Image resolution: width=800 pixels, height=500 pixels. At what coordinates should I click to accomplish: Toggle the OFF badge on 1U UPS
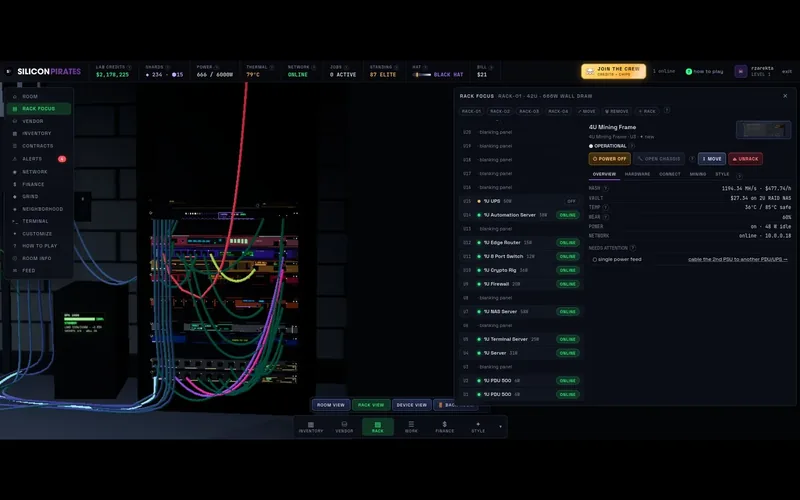coord(571,202)
